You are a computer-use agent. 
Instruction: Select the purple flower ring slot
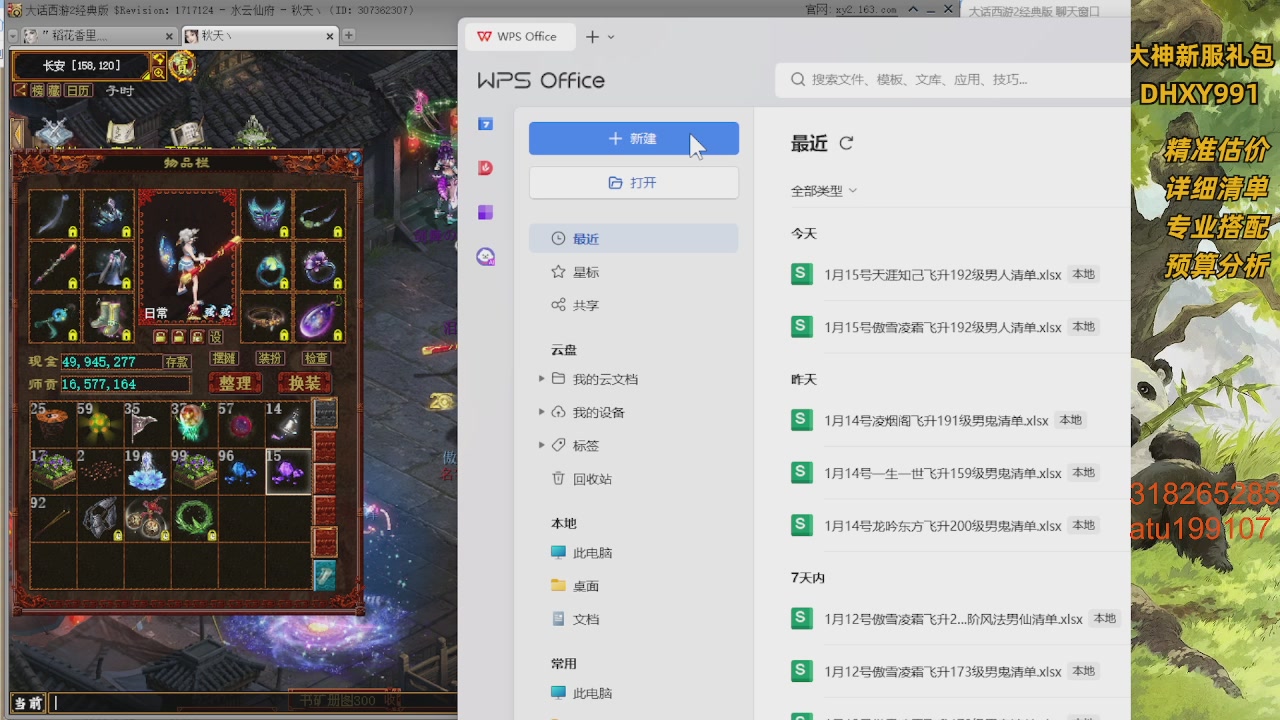point(319,266)
